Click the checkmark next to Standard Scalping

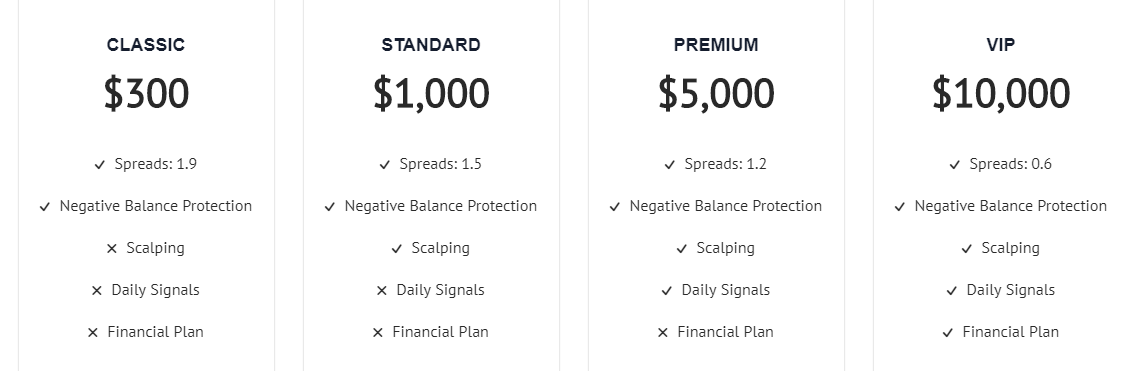[396, 249]
